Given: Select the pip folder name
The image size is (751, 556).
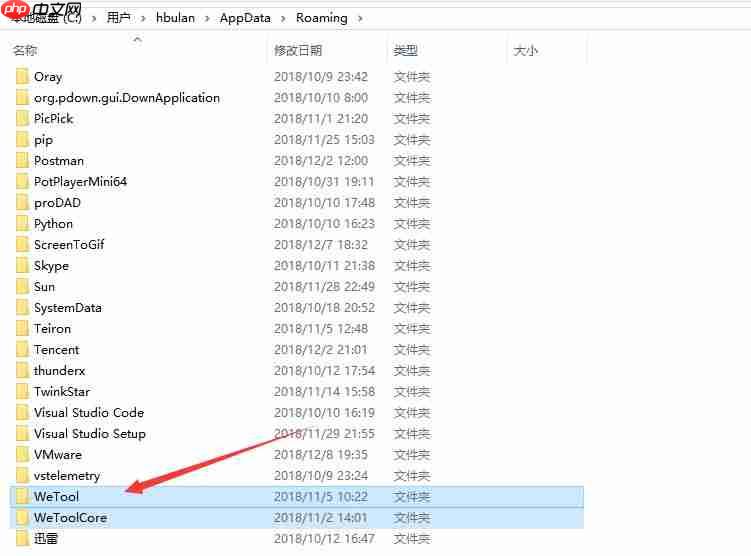Looking at the screenshot, I should pyautogui.click(x=44, y=140).
